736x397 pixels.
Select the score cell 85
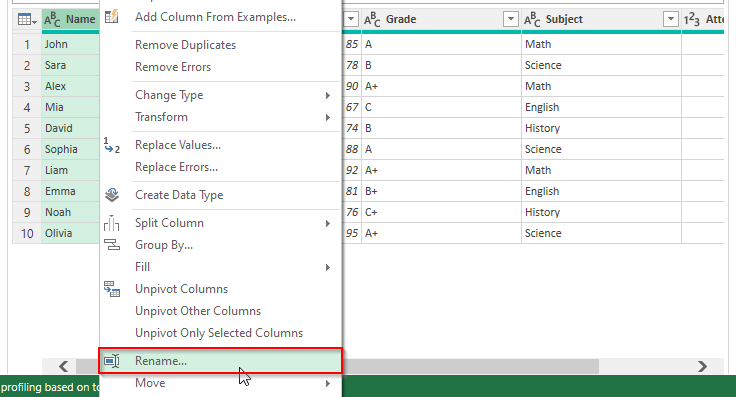[352, 44]
